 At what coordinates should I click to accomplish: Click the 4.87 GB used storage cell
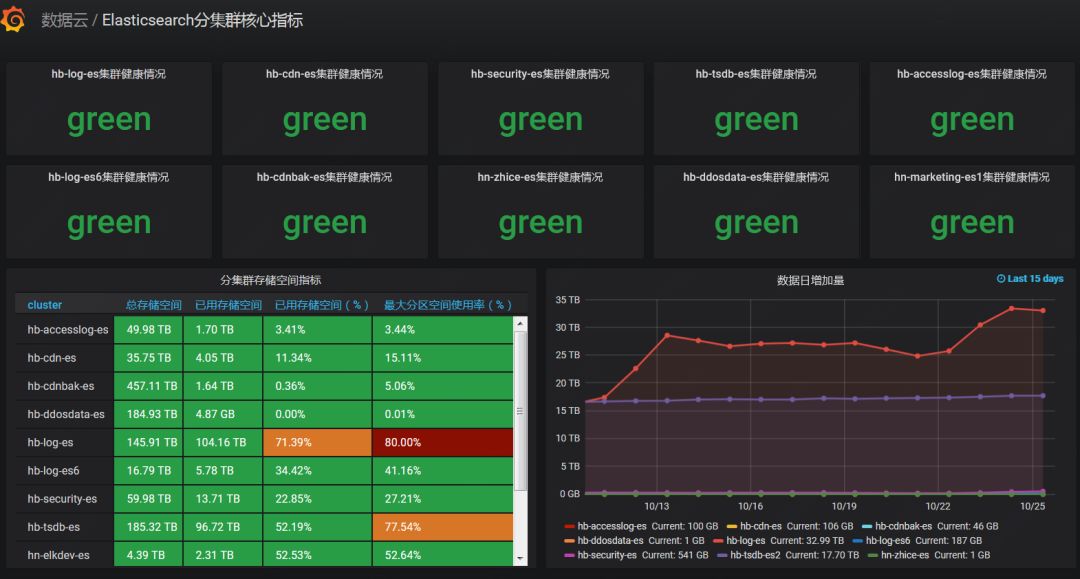click(222, 414)
